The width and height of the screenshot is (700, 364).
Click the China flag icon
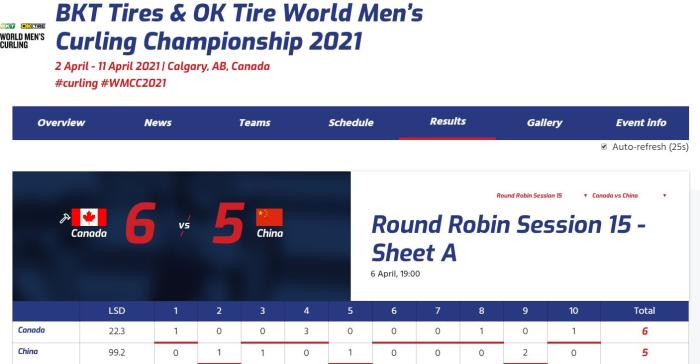point(269,217)
